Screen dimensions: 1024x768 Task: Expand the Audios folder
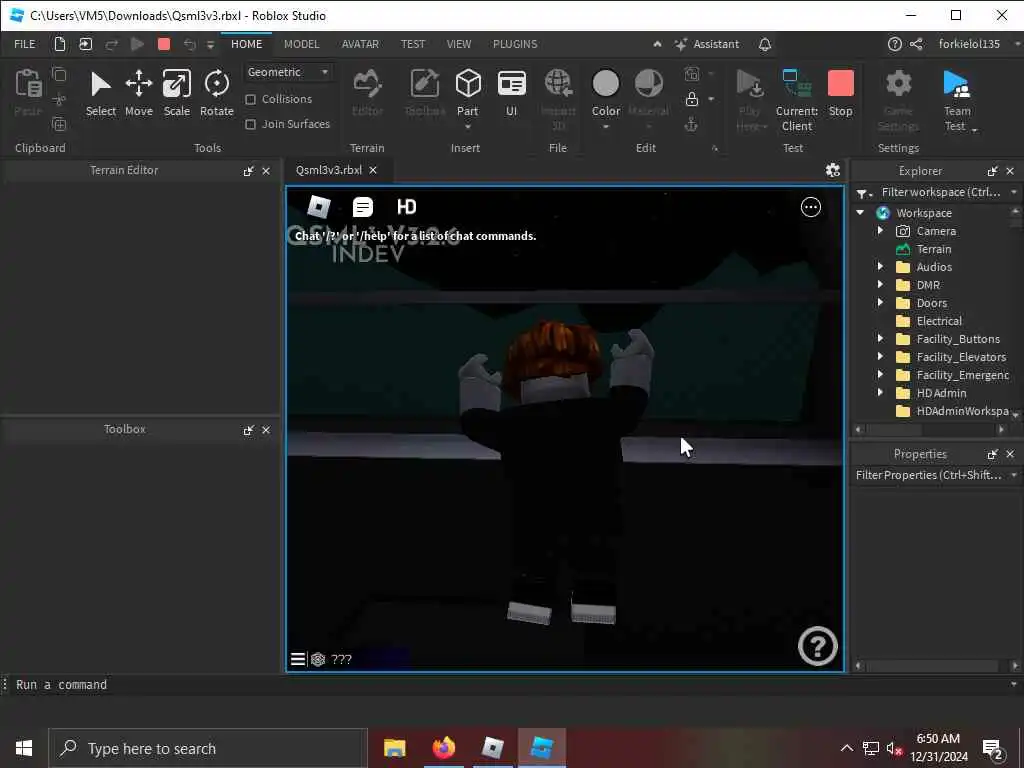[x=880, y=266]
